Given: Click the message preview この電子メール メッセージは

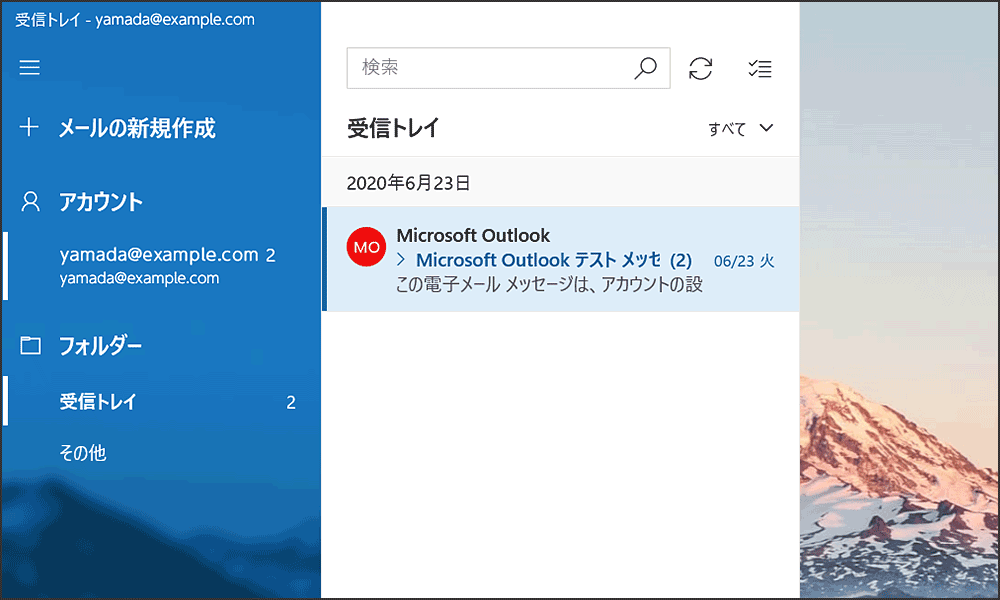Looking at the screenshot, I should tap(549, 284).
